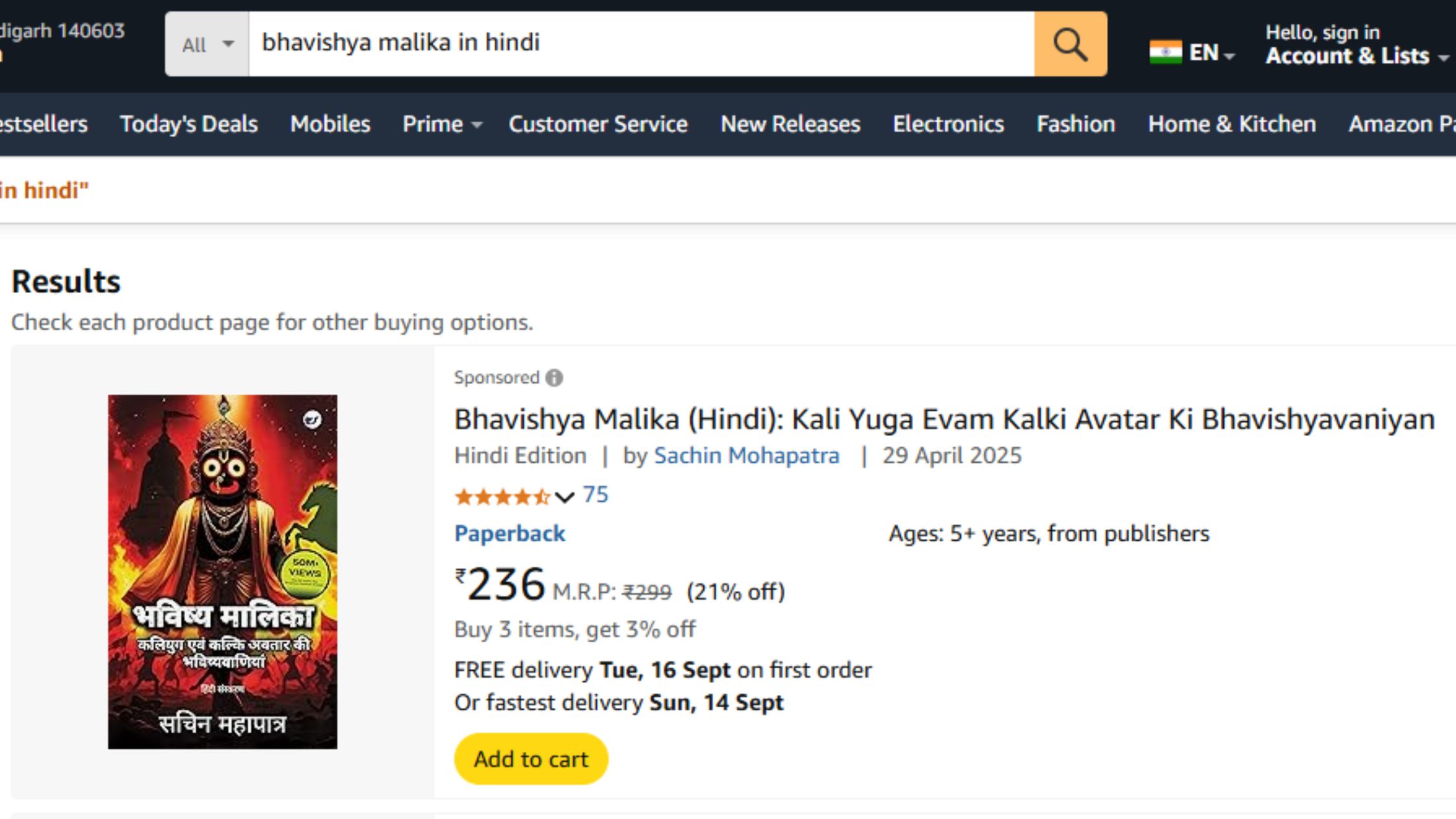The width and height of the screenshot is (1456, 819).
Task: Open author Sachin Mohapatra's page
Action: (746, 456)
